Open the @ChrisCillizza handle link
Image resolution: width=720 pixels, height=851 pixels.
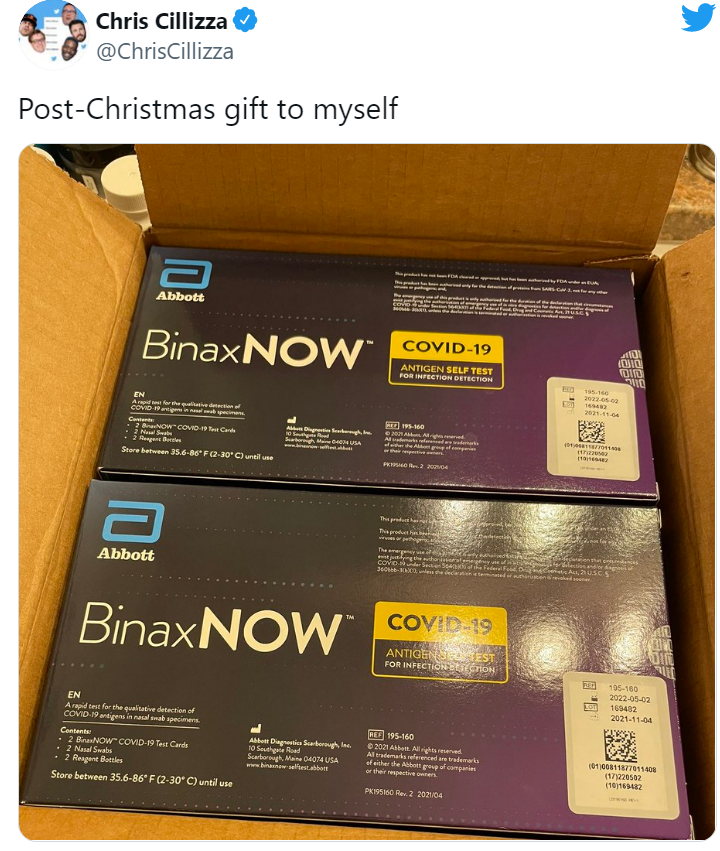click(x=164, y=52)
